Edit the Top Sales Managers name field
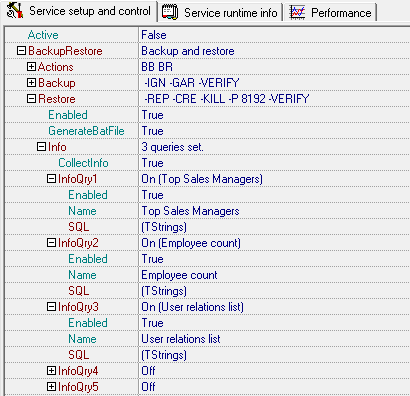This screenshot has width=410, height=396. (274, 211)
